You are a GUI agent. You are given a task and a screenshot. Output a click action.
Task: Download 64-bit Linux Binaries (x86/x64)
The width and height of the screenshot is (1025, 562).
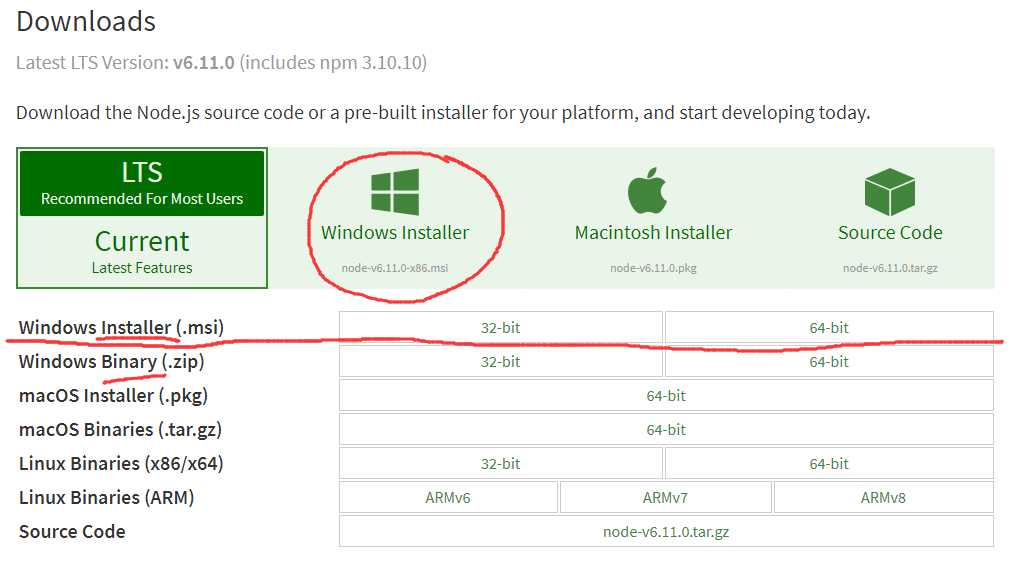(x=829, y=463)
